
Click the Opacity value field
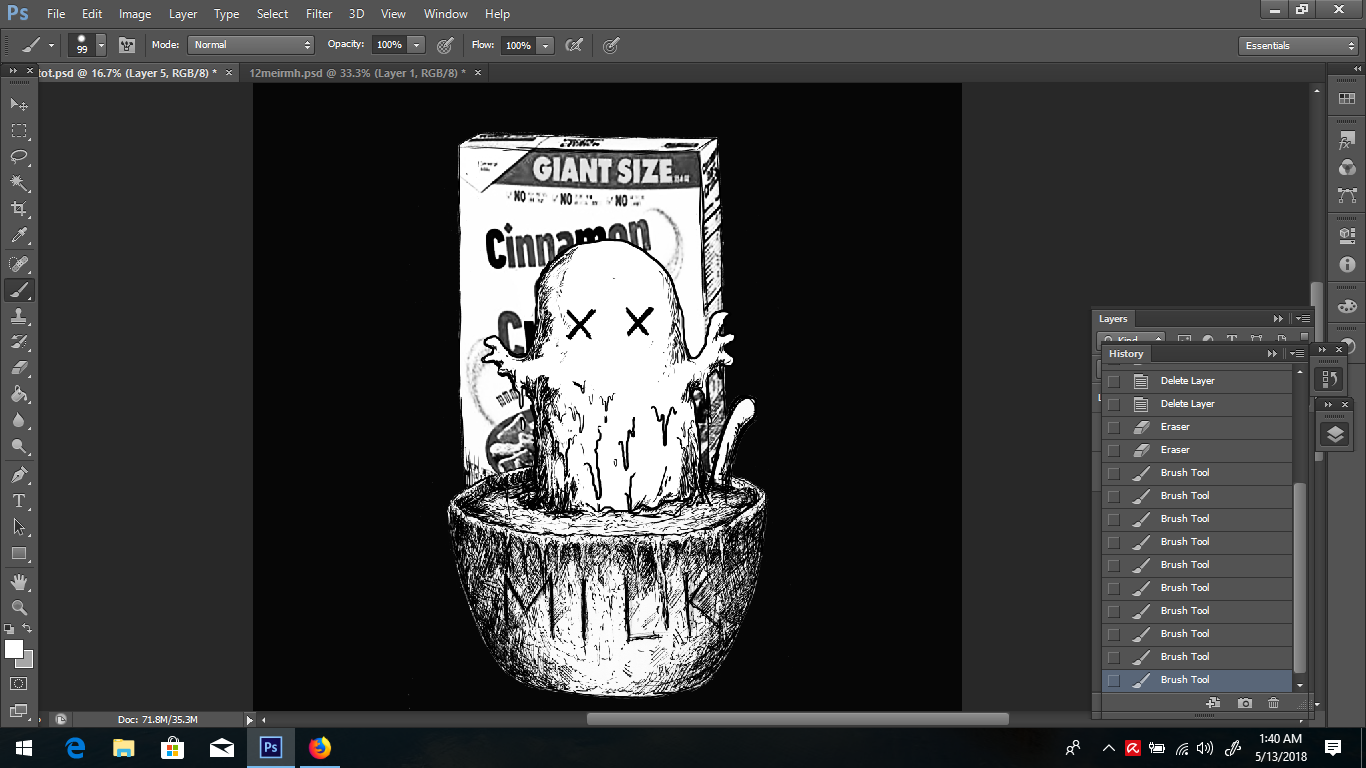point(390,45)
